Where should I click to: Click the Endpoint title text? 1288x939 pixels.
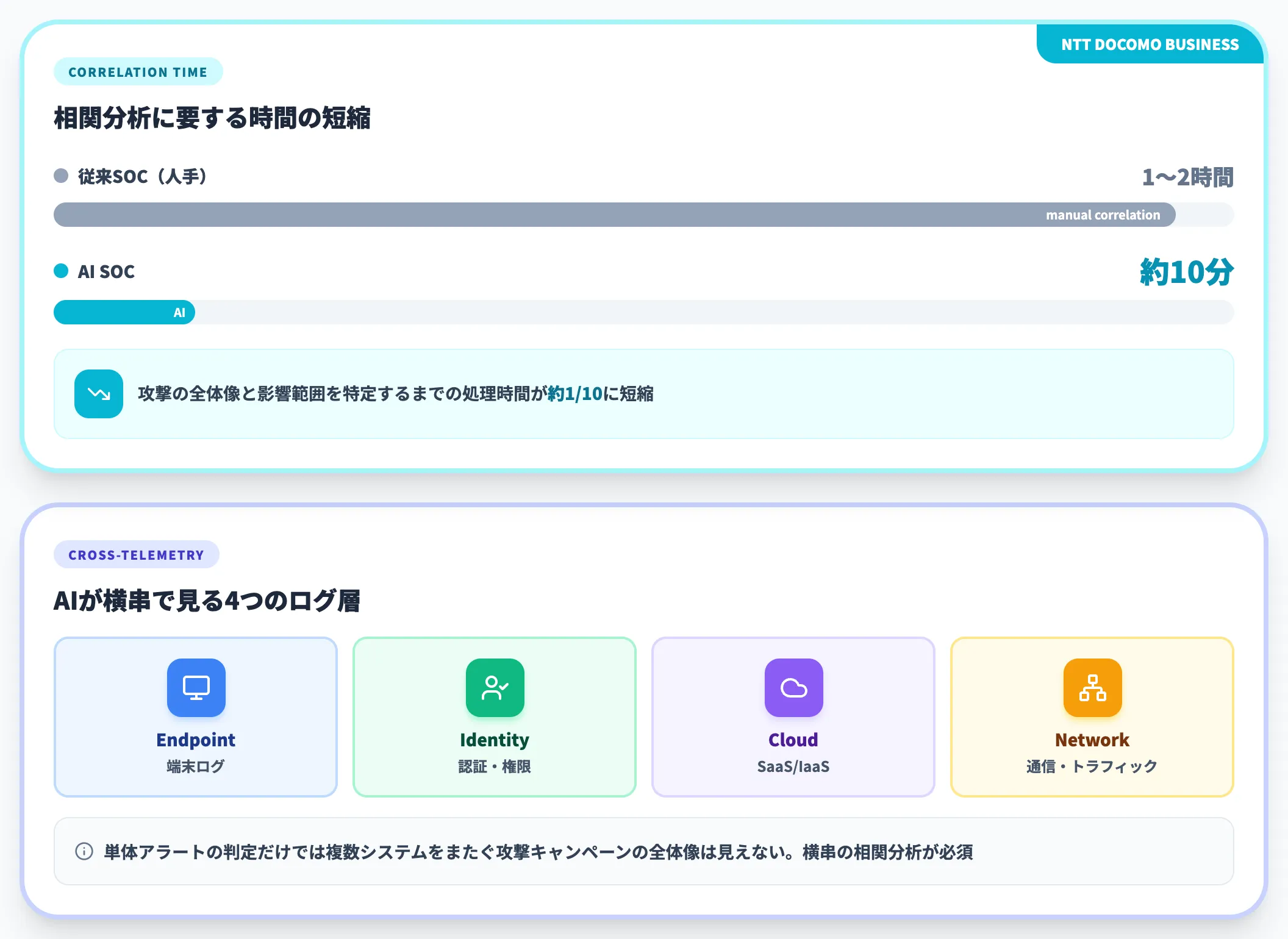(x=196, y=740)
